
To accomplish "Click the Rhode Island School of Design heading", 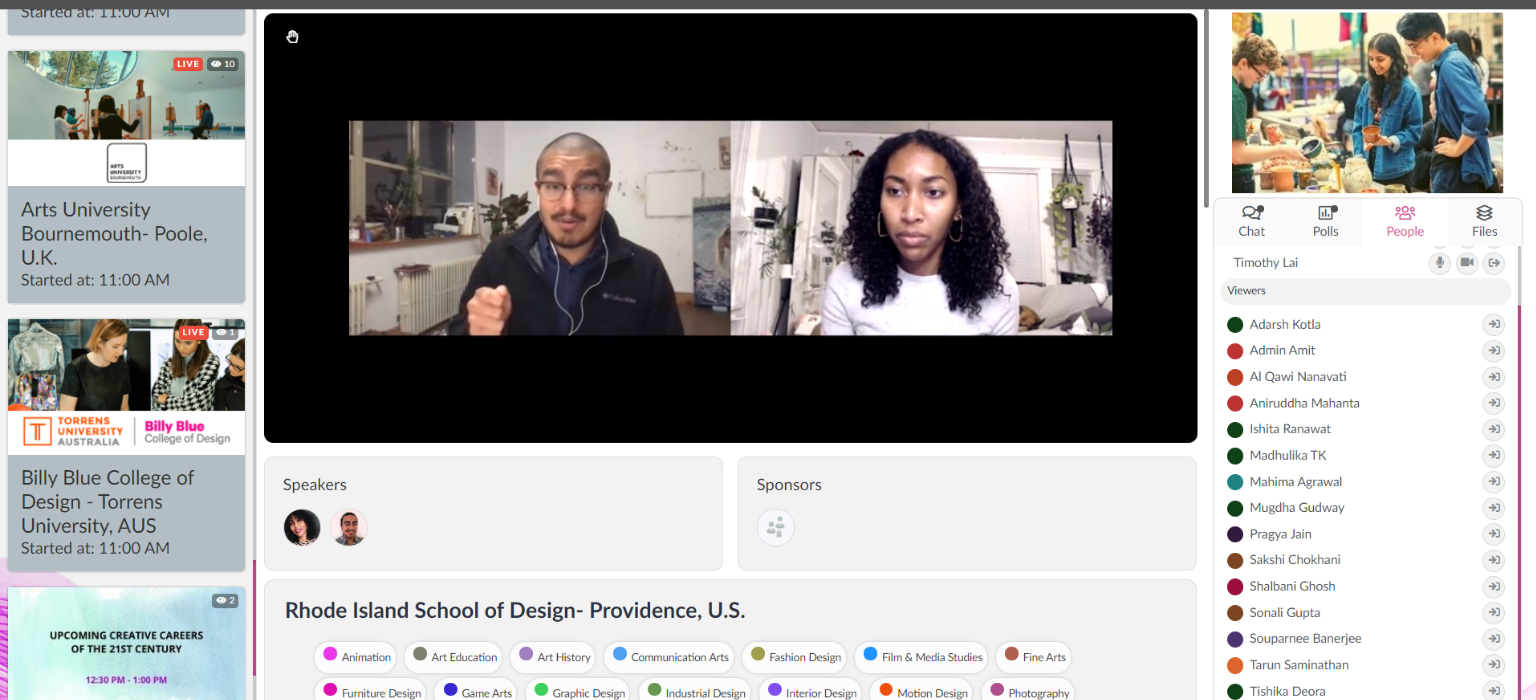I will 515,611.
